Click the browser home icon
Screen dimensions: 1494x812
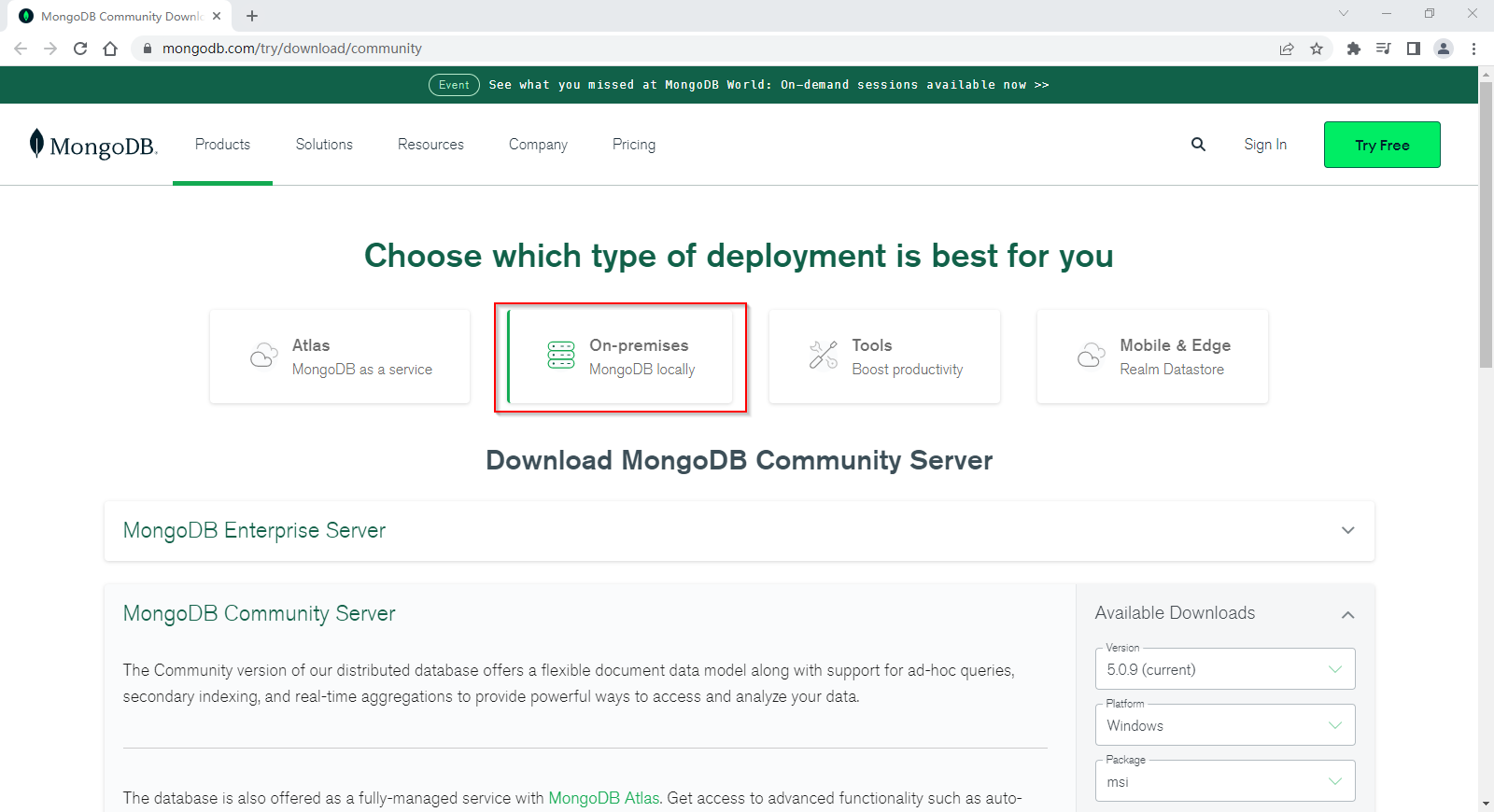[x=110, y=49]
